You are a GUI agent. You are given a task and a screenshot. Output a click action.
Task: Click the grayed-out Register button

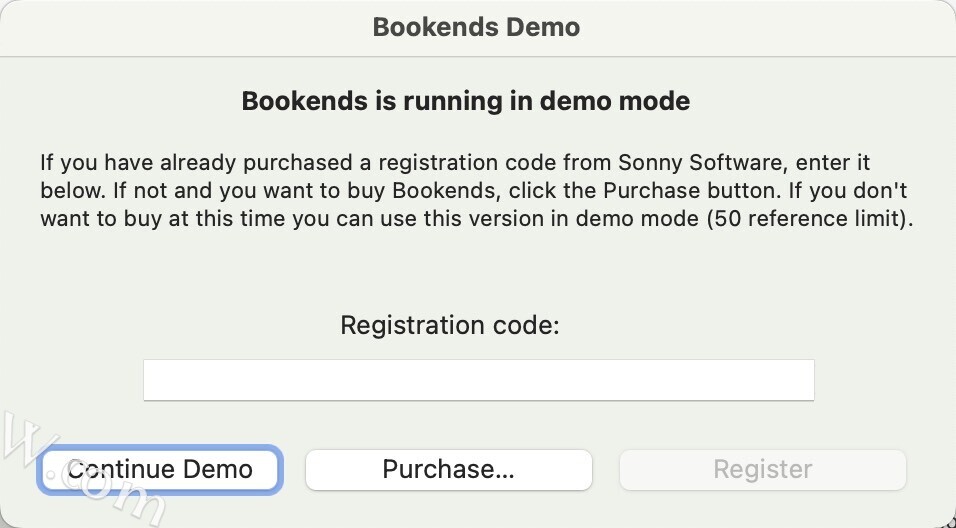762,470
